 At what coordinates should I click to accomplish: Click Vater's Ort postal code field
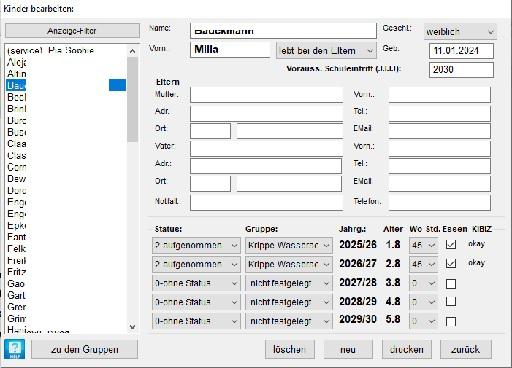coord(210,184)
